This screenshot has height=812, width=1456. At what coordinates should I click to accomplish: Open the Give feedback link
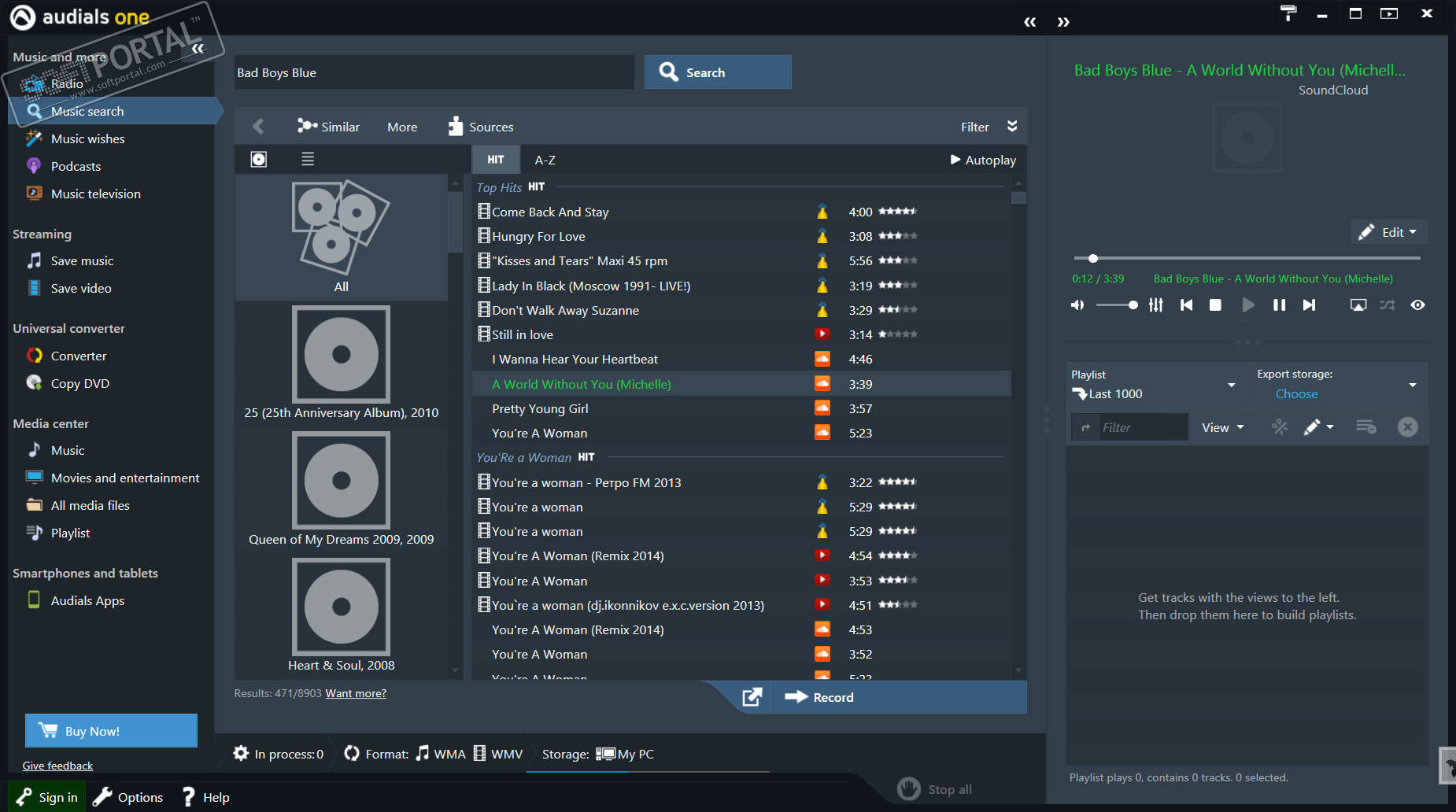[57, 766]
